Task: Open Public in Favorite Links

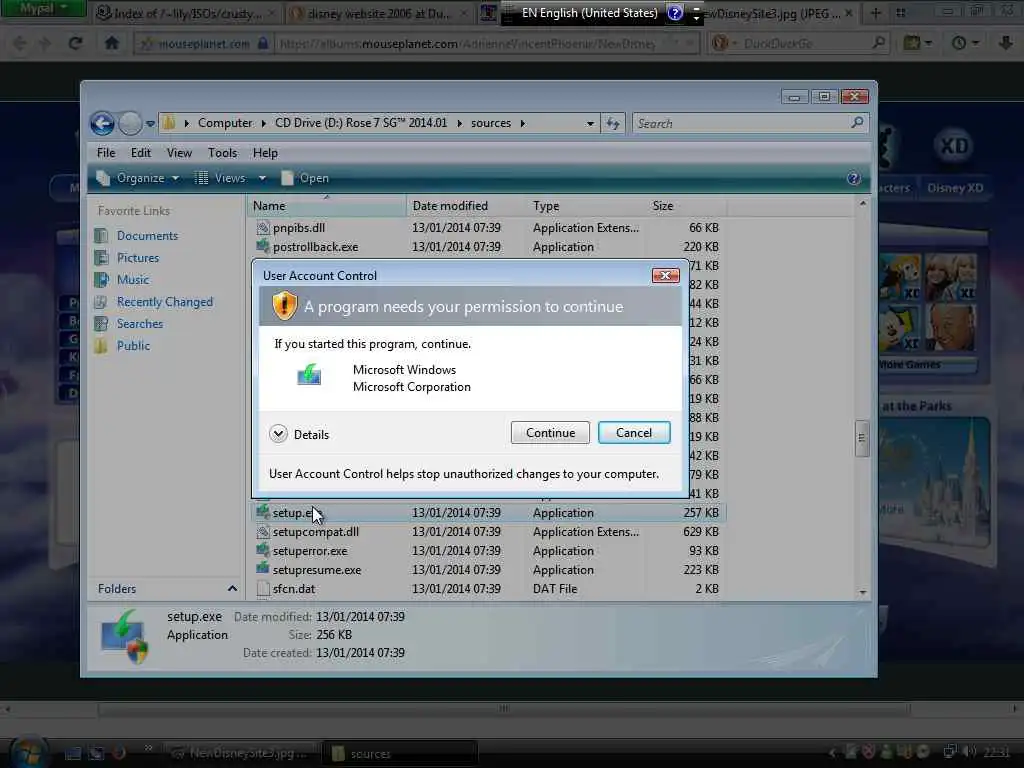Action: (133, 346)
